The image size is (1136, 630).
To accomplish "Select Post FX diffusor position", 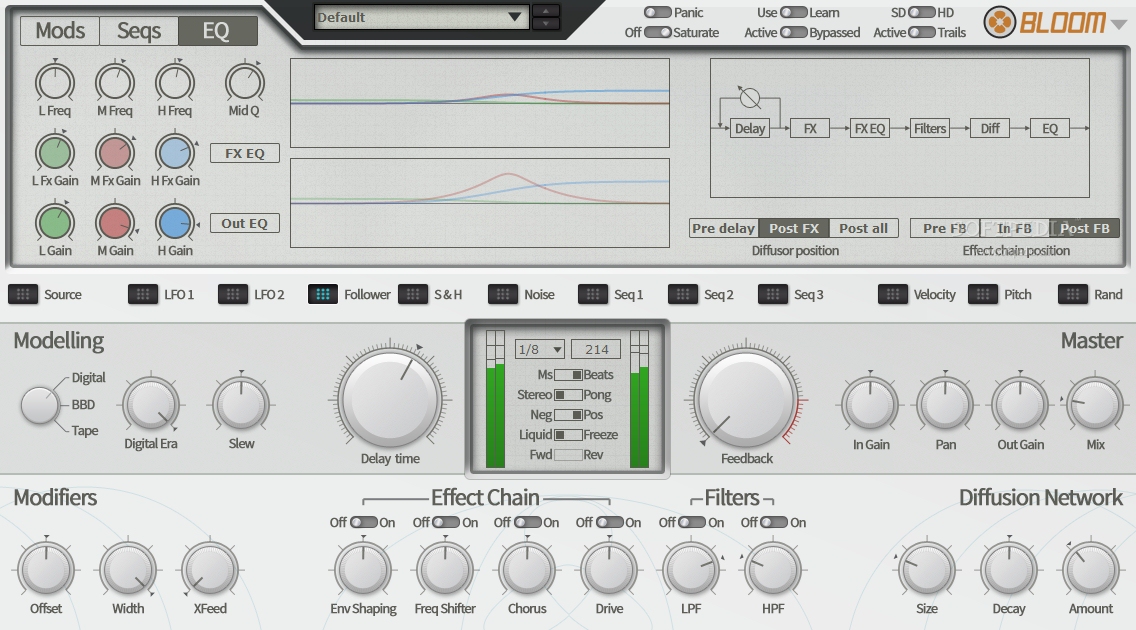I will click(793, 228).
